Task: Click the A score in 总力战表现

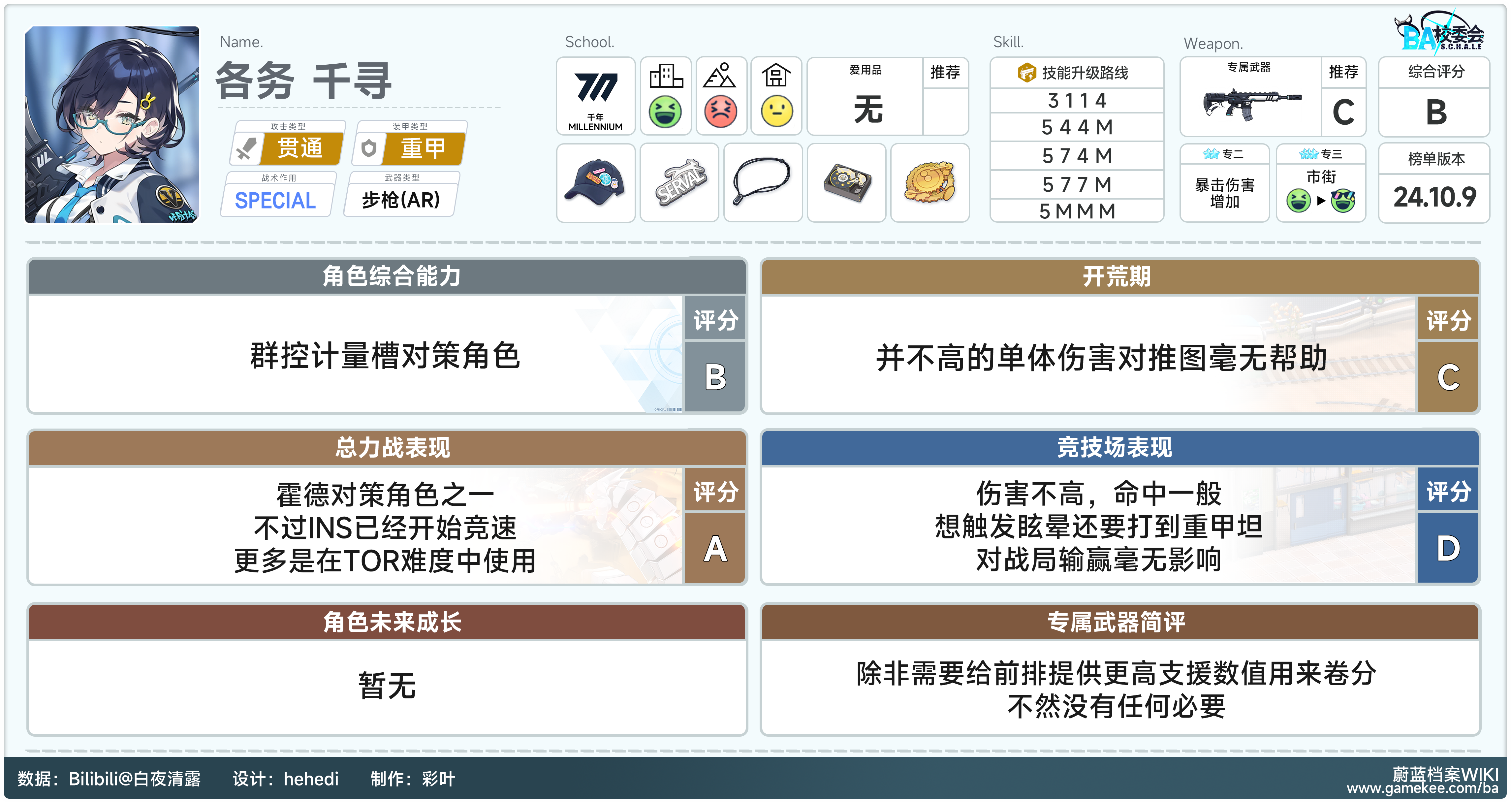Action: [715, 548]
